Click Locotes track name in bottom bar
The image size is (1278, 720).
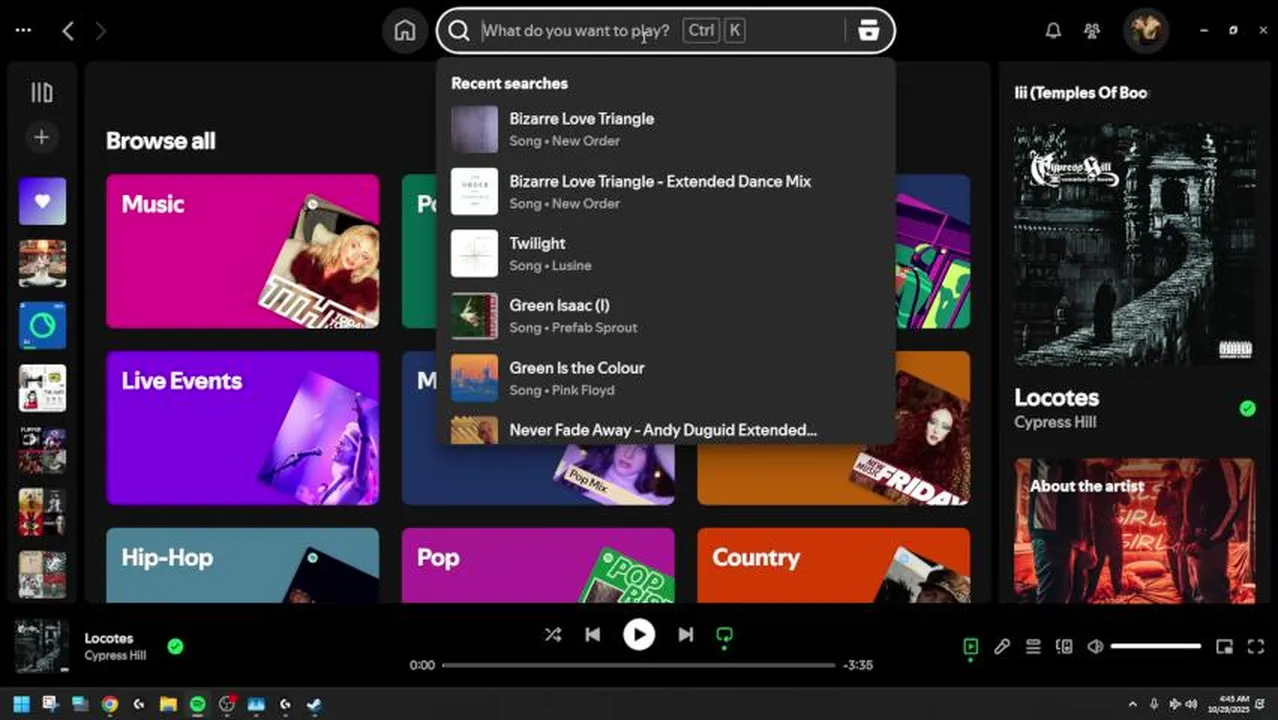(109, 638)
